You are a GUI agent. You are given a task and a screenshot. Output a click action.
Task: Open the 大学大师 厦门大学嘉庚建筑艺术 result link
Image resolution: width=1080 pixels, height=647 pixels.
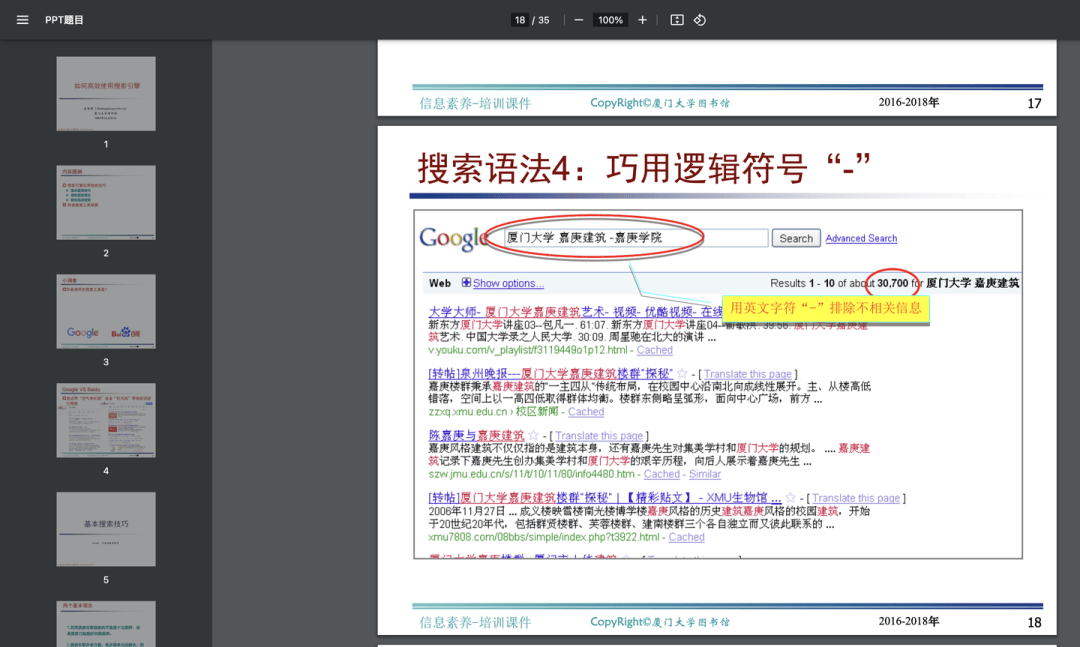[574, 311]
